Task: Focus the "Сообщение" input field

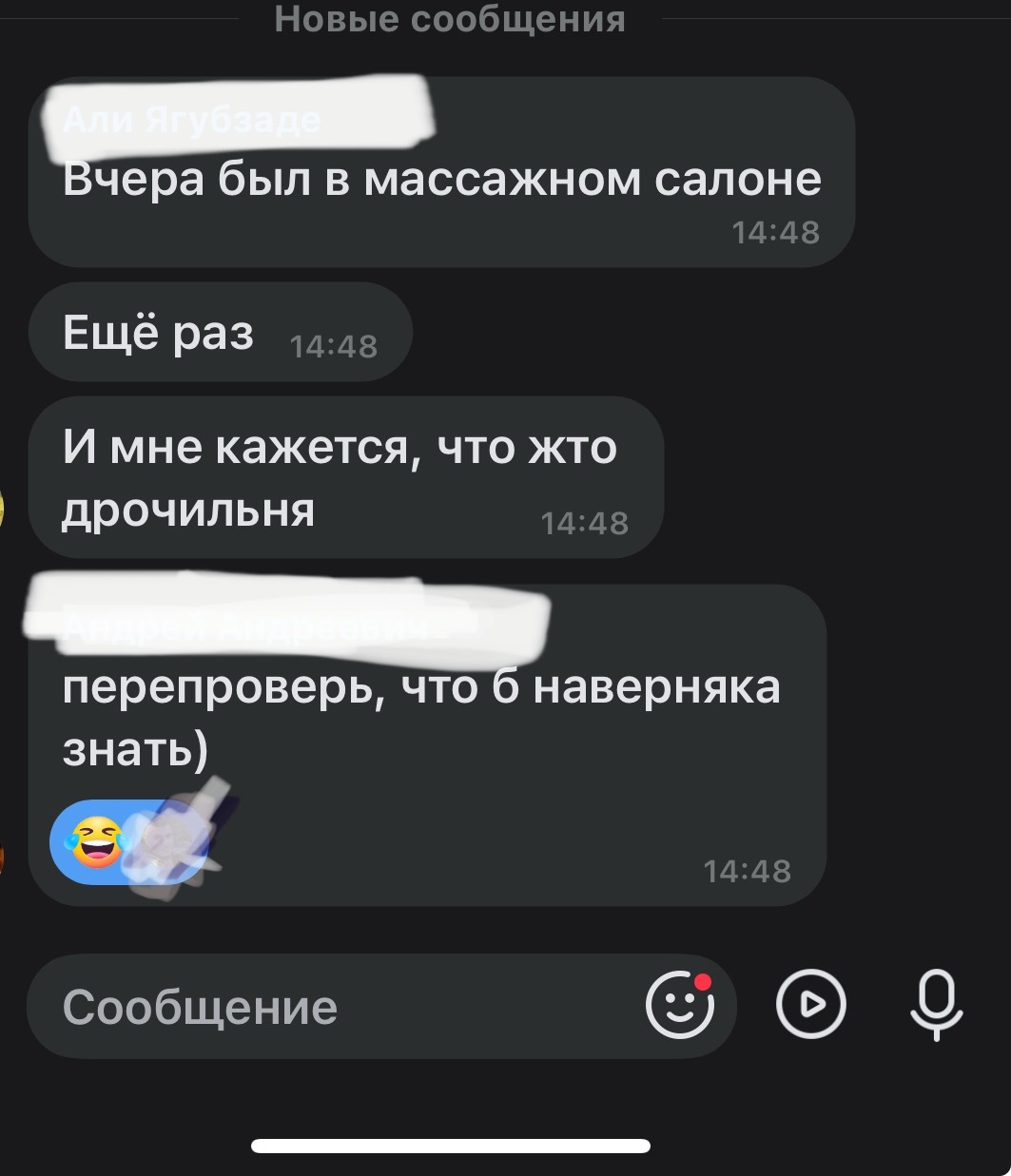Action: click(381, 1007)
